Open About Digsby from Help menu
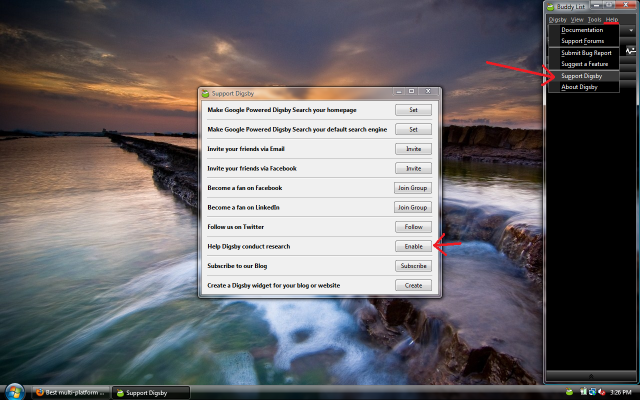640x400 pixels. [x=584, y=87]
